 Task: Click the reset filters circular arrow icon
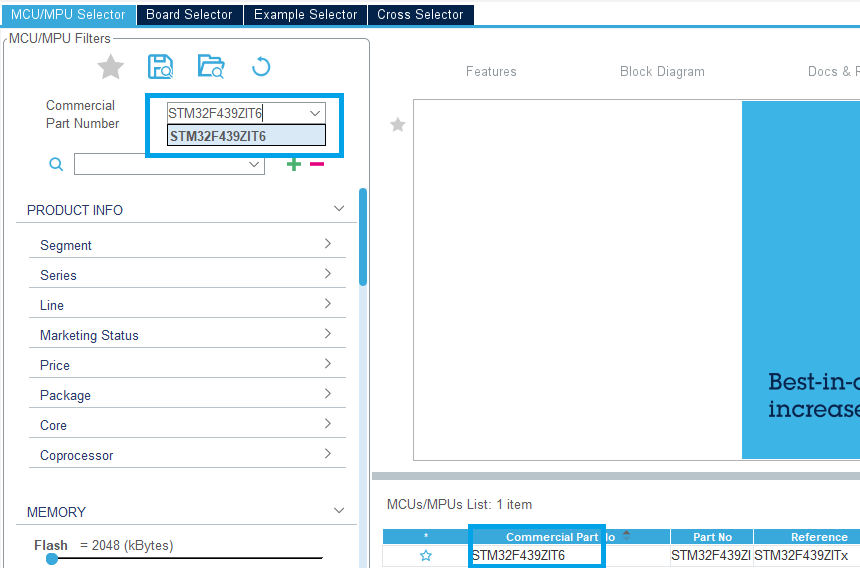pyautogui.click(x=261, y=67)
